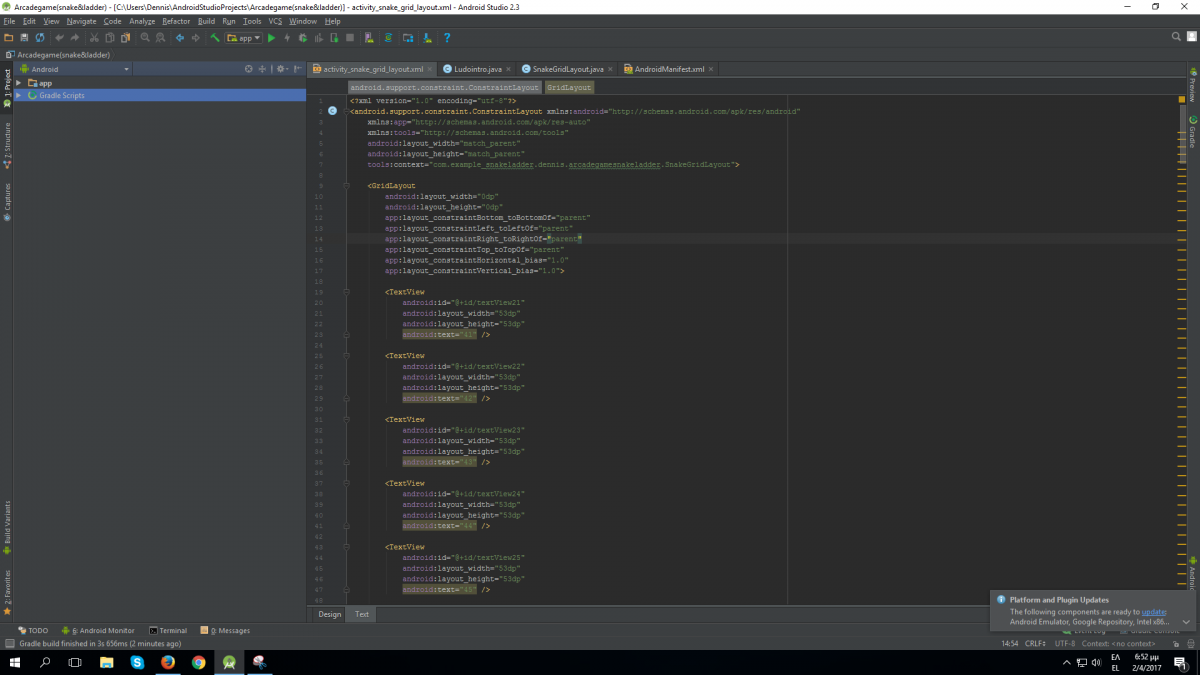This screenshot has height=675, width=1200.
Task: Collapse the GridLayout tag fold marker
Action: point(347,186)
